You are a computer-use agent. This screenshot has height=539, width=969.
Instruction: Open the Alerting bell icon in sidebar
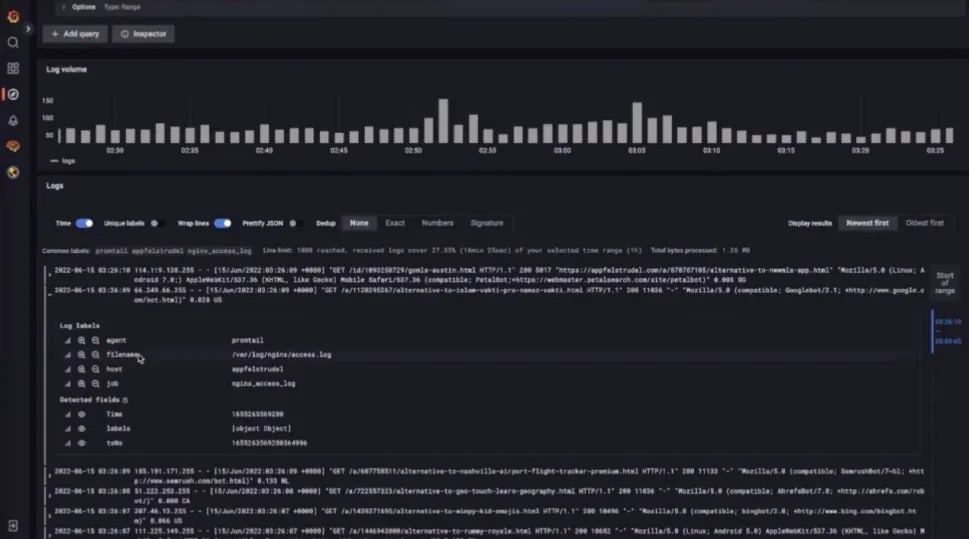coord(13,121)
